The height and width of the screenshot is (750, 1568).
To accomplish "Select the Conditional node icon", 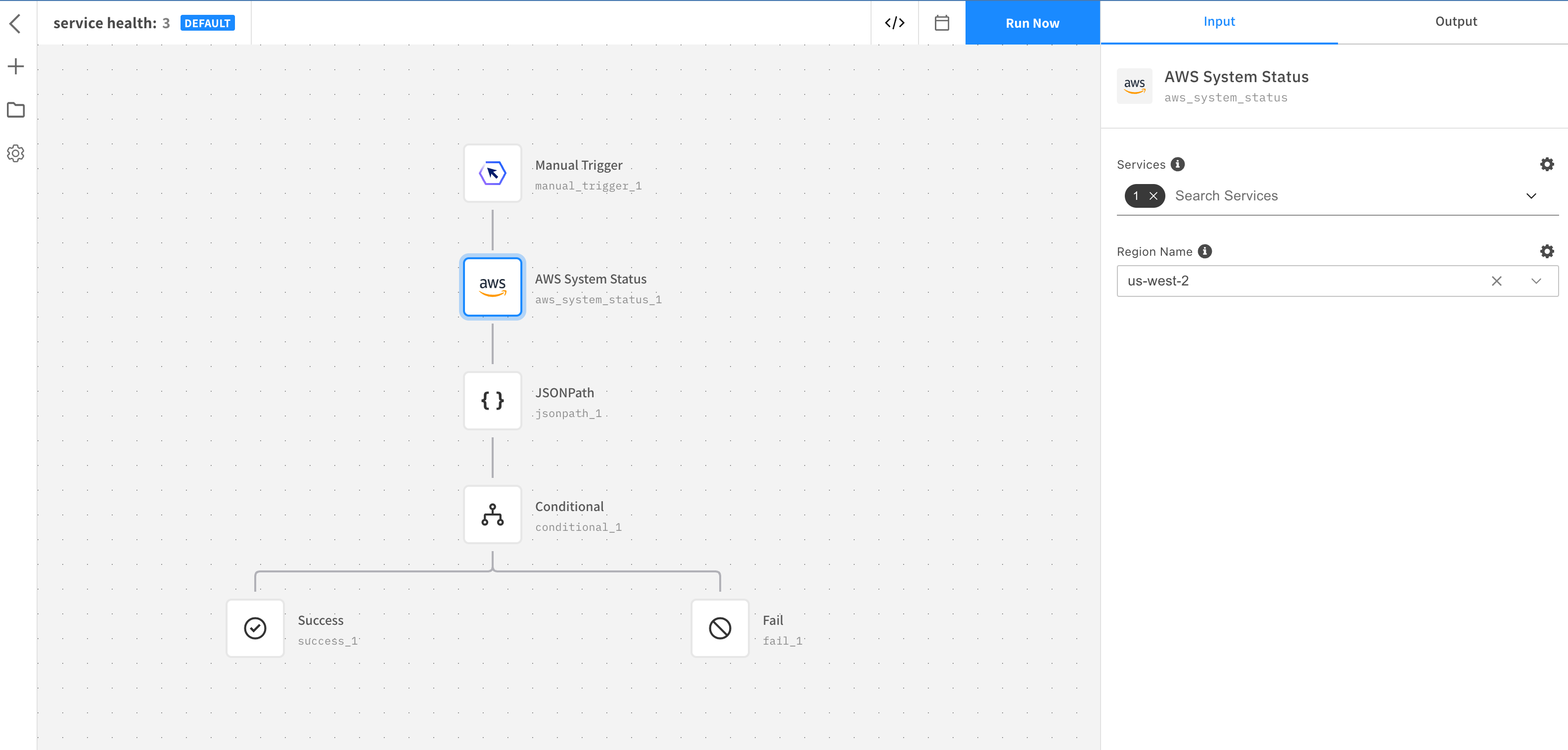I will click(x=493, y=515).
